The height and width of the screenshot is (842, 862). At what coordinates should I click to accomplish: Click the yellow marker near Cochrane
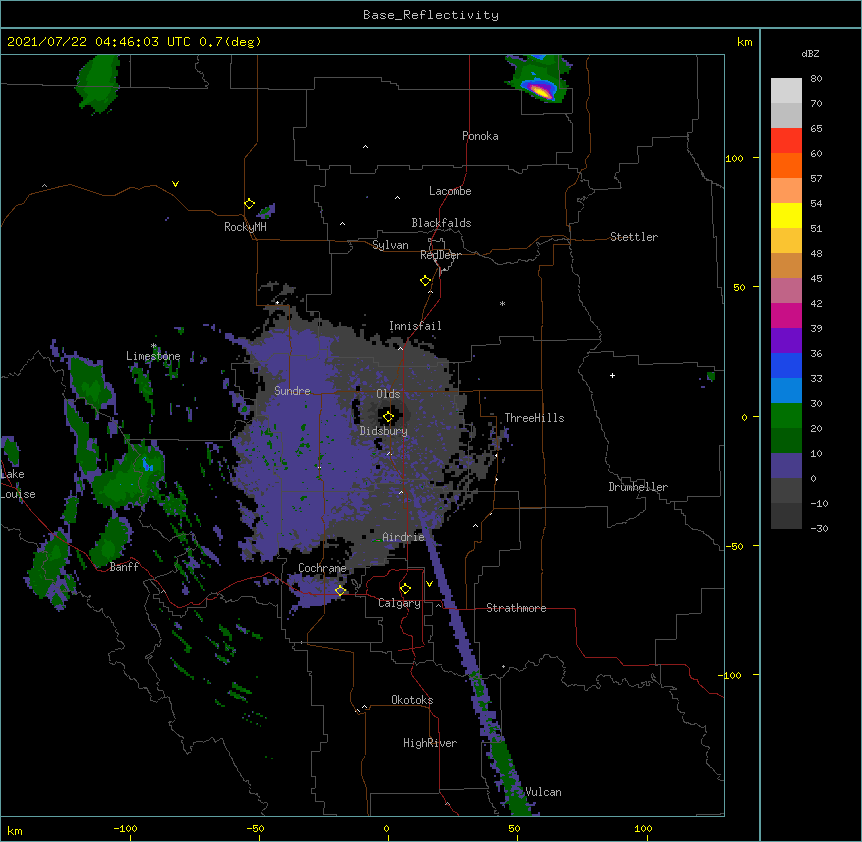pyautogui.click(x=340, y=591)
